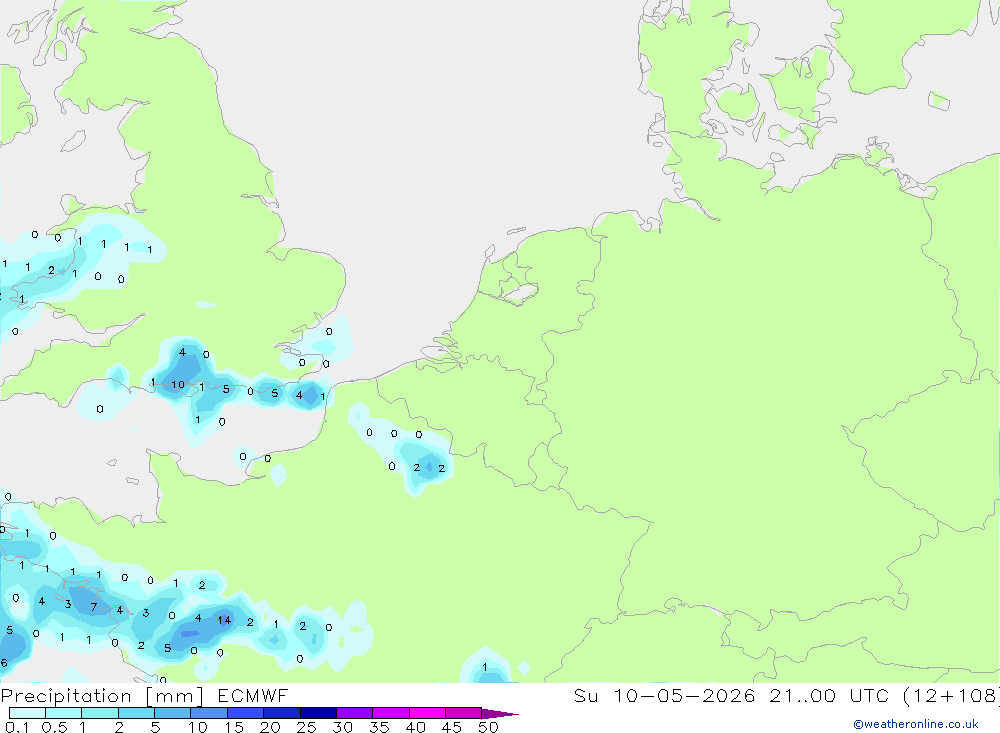Pick the 10–15 mm blue legend swatch
The height and width of the screenshot is (733, 1000).
click(209, 713)
